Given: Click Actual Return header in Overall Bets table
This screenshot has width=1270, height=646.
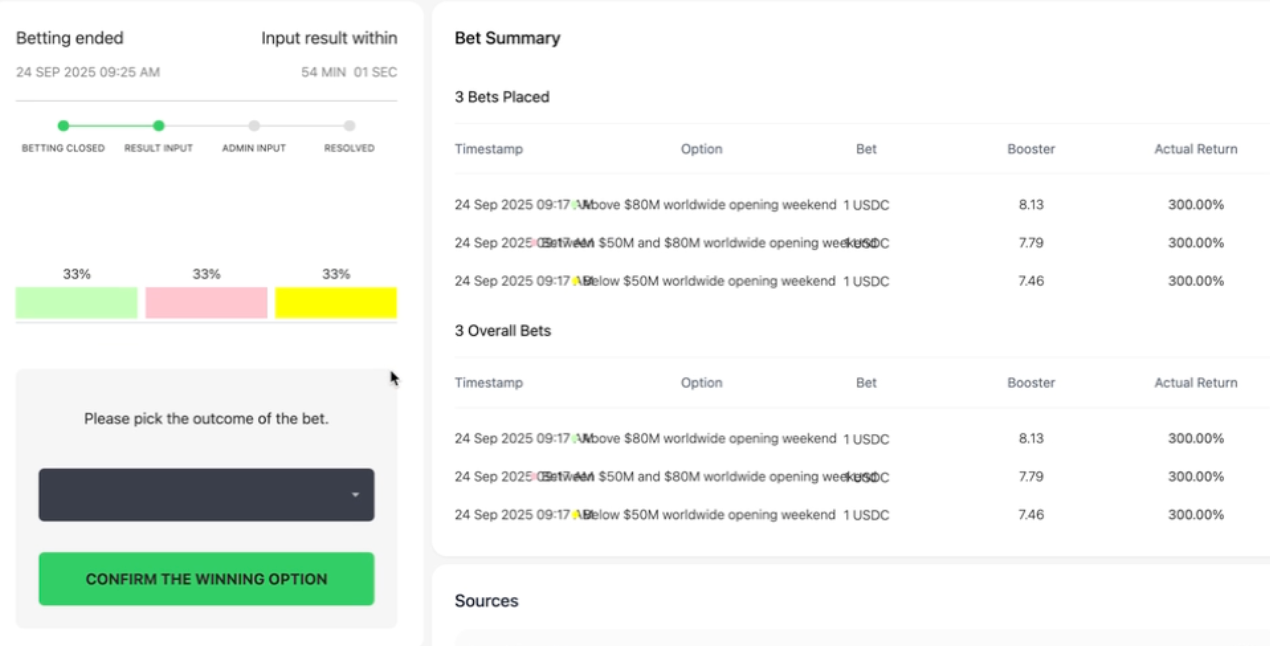Looking at the screenshot, I should (x=1196, y=383).
